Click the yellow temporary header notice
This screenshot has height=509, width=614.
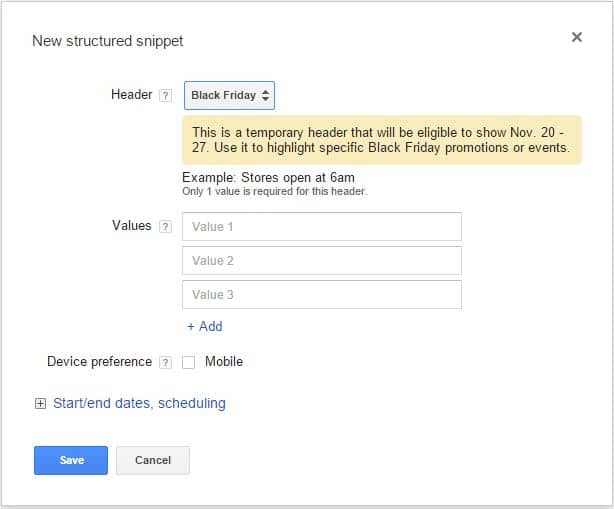tap(381, 140)
